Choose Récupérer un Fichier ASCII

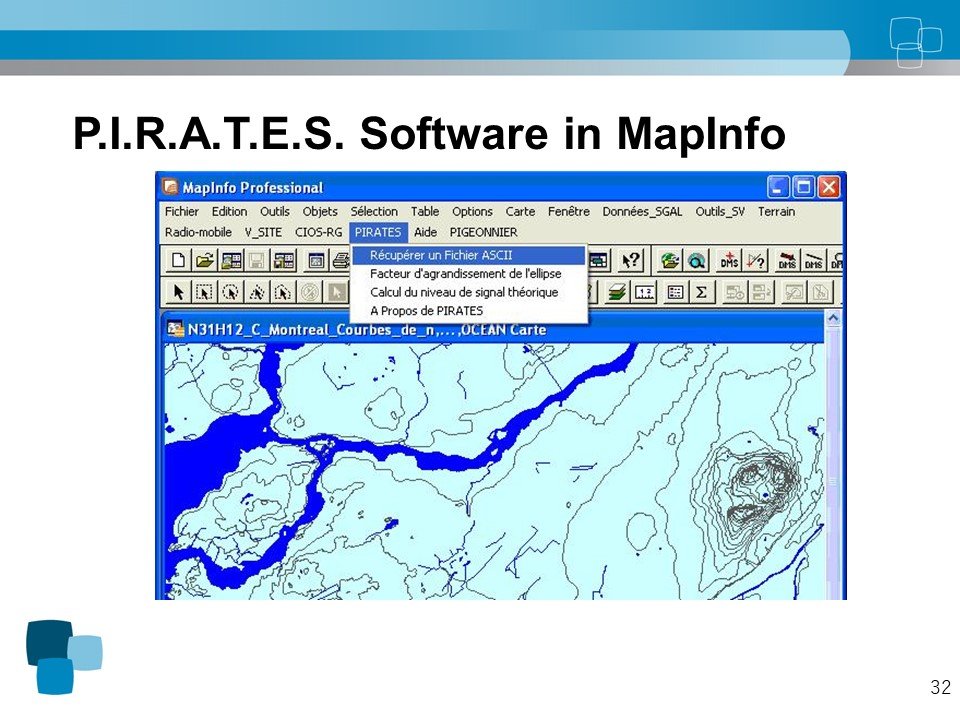pos(468,255)
